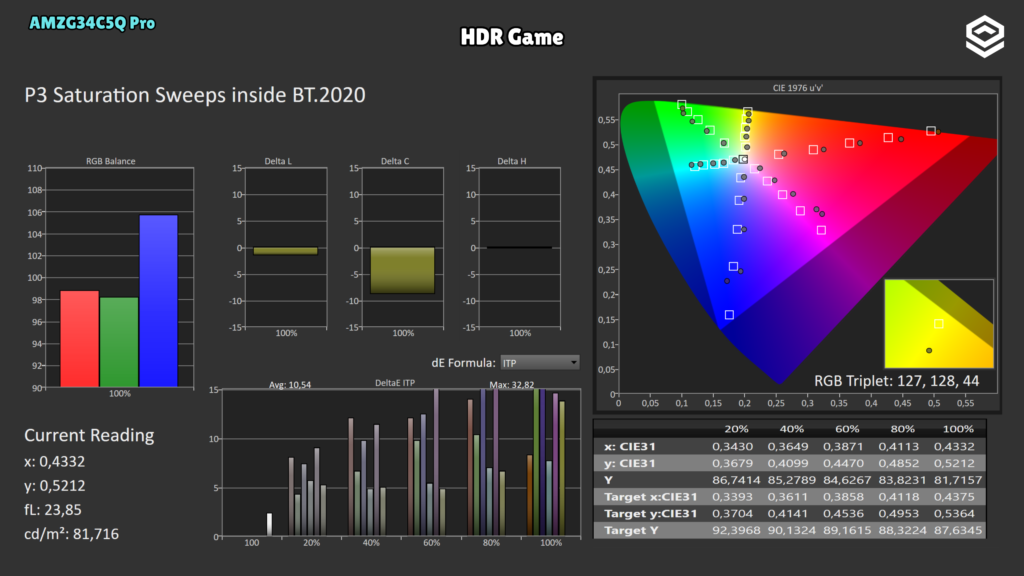The width and height of the screenshot is (1024, 576).
Task: Click the Delta L chart title
Action: pos(278,161)
